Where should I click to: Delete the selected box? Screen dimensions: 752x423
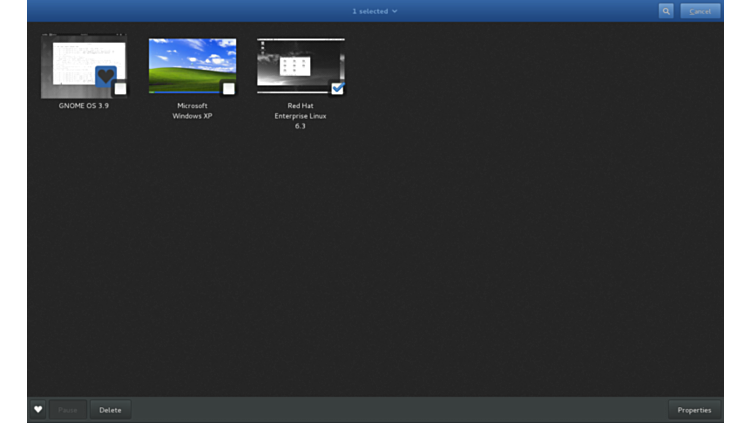click(110, 410)
